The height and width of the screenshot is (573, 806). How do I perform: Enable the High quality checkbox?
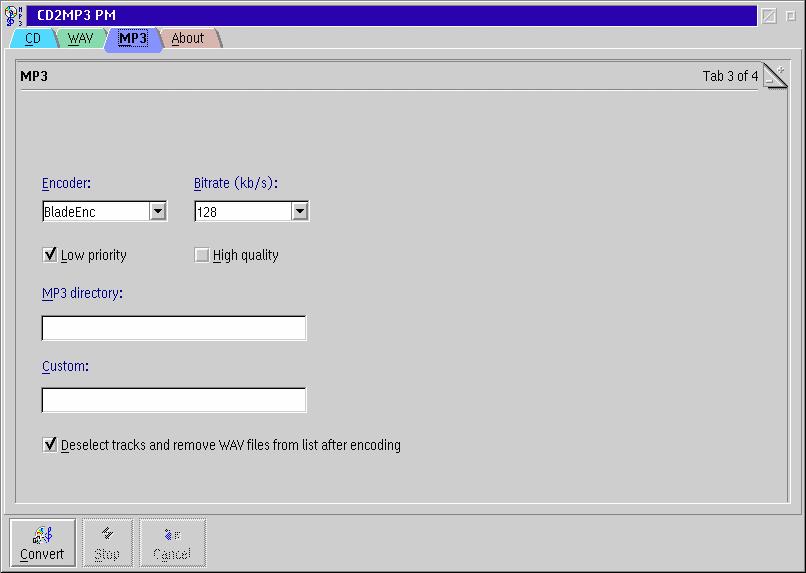202,255
